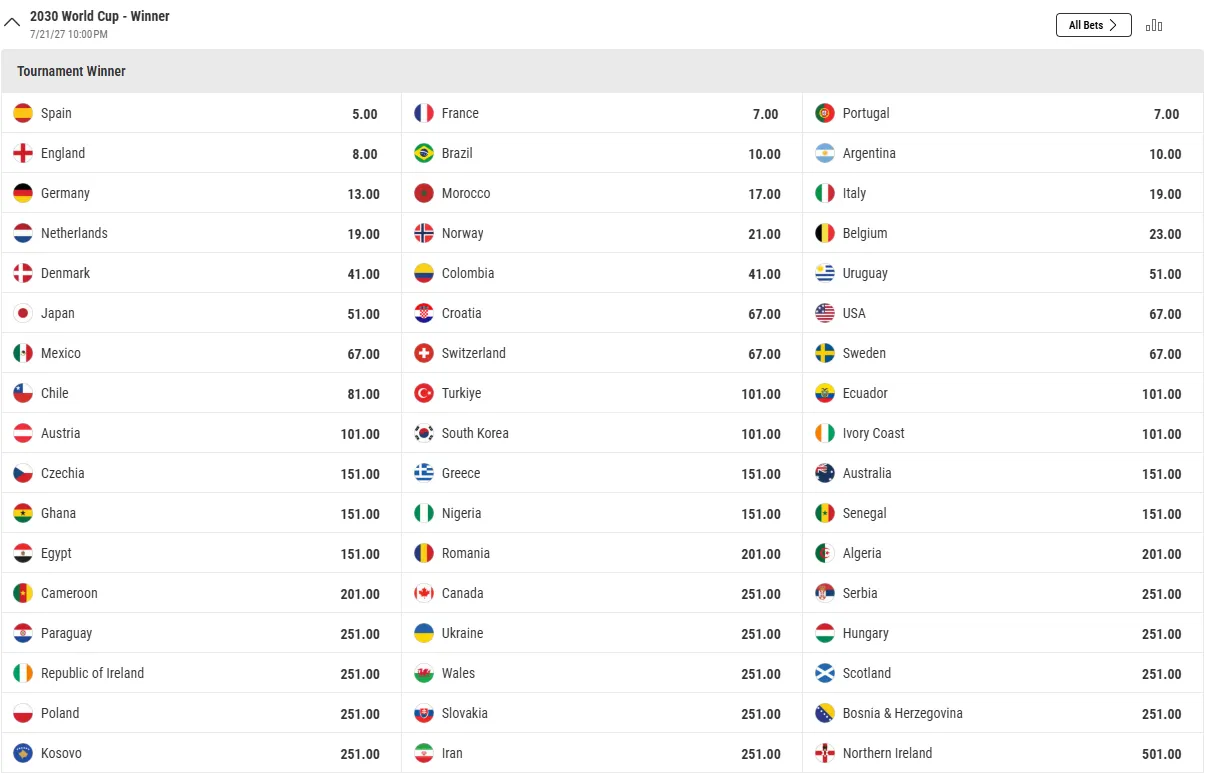The image size is (1205, 773).
Task: Click the Wales flag icon
Action: [x=424, y=673]
